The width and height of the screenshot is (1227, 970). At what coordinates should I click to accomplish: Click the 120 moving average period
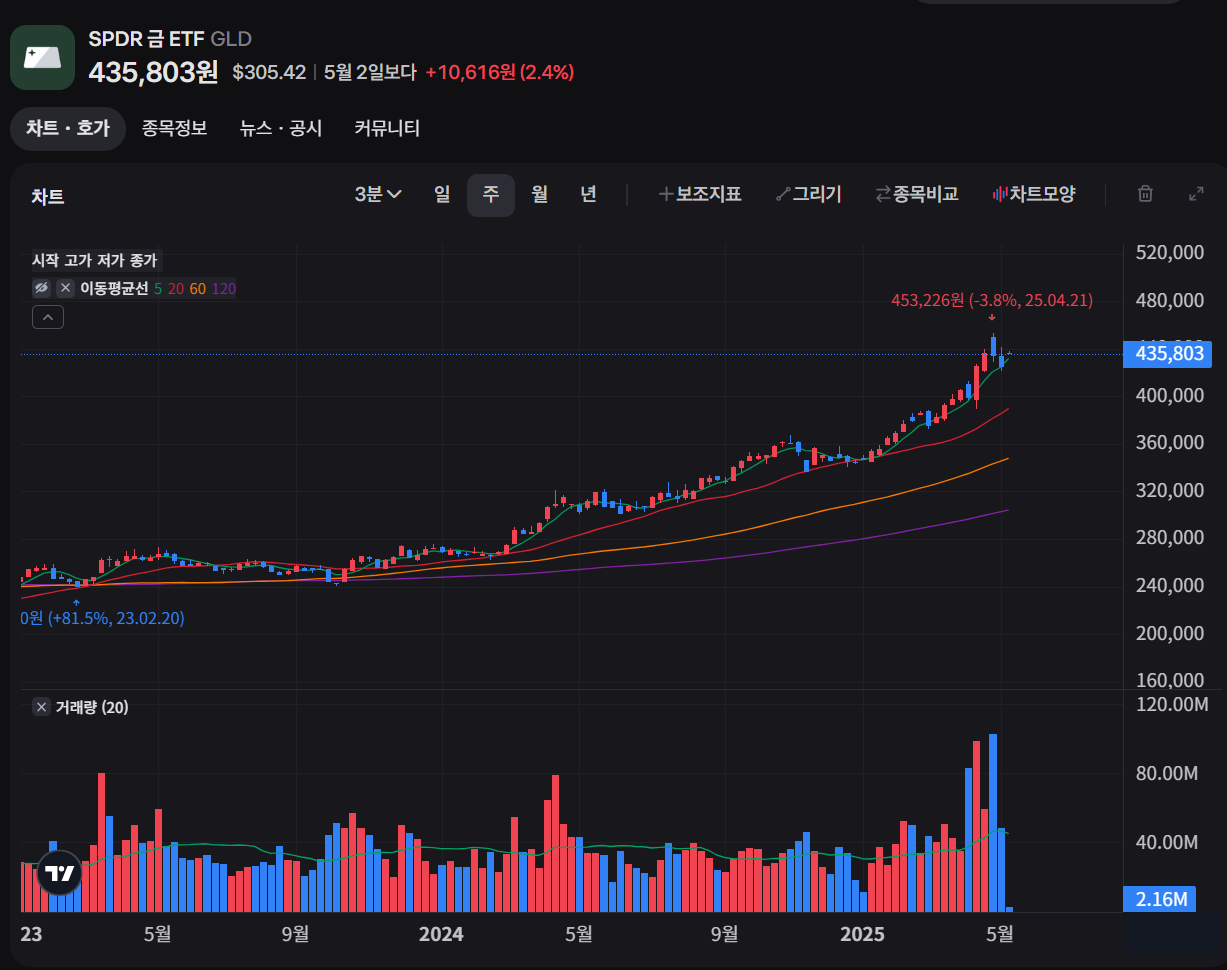coord(224,288)
